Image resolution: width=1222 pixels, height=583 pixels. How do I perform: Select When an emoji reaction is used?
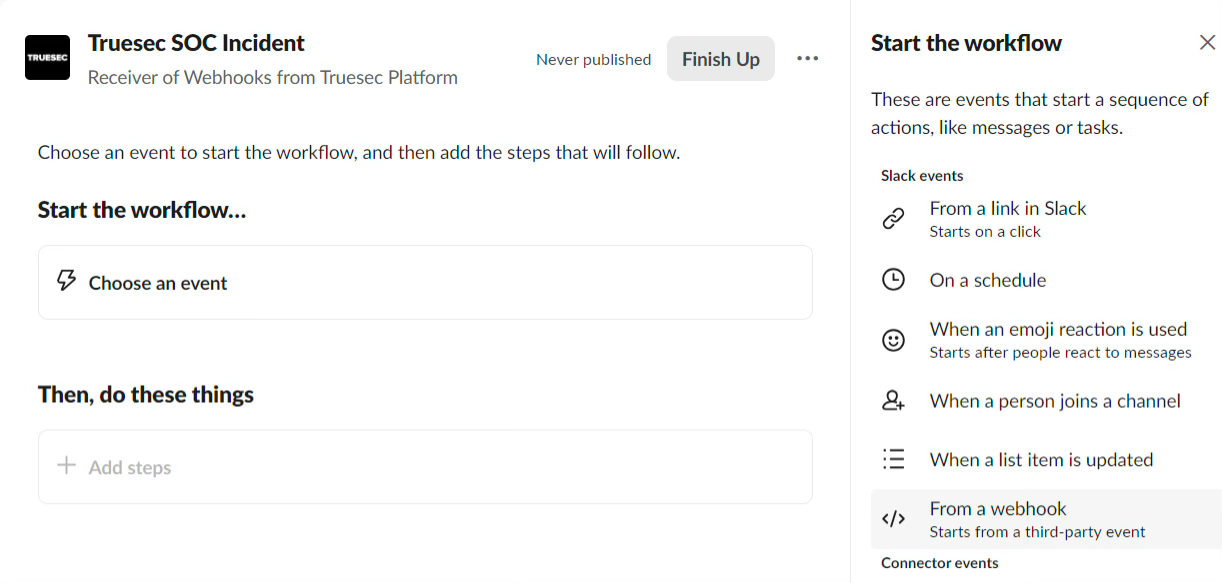tap(1058, 340)
